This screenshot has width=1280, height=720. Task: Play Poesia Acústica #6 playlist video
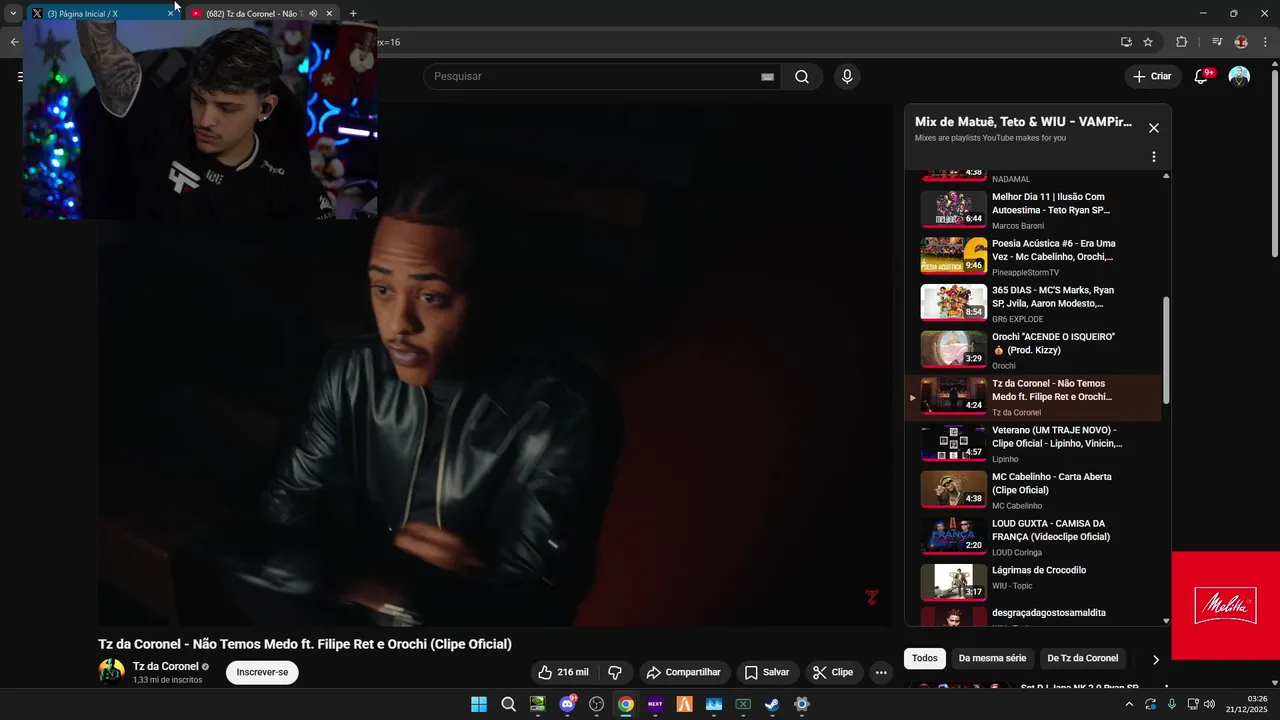coord(1034,257)
